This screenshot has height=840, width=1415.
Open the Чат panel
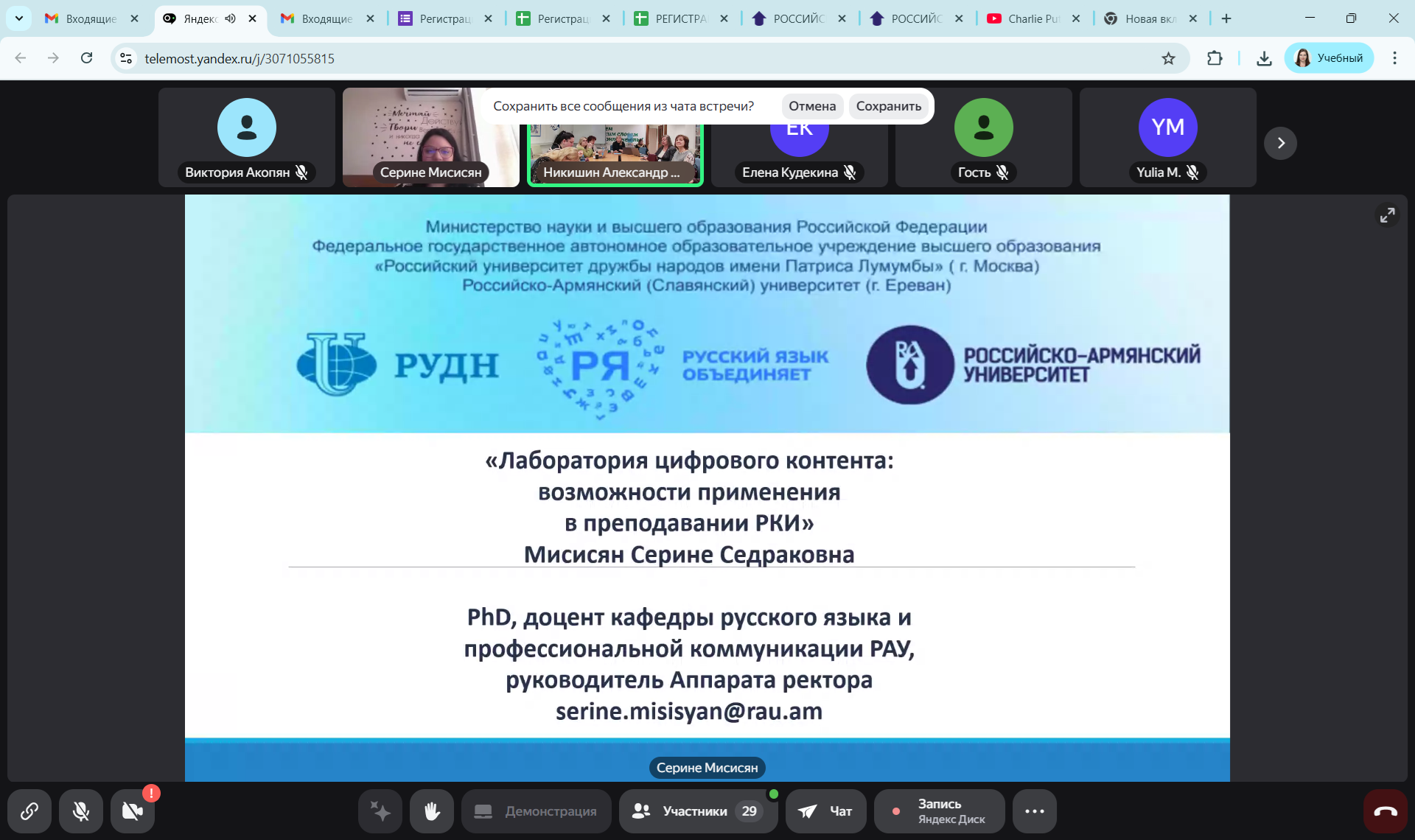826,811
